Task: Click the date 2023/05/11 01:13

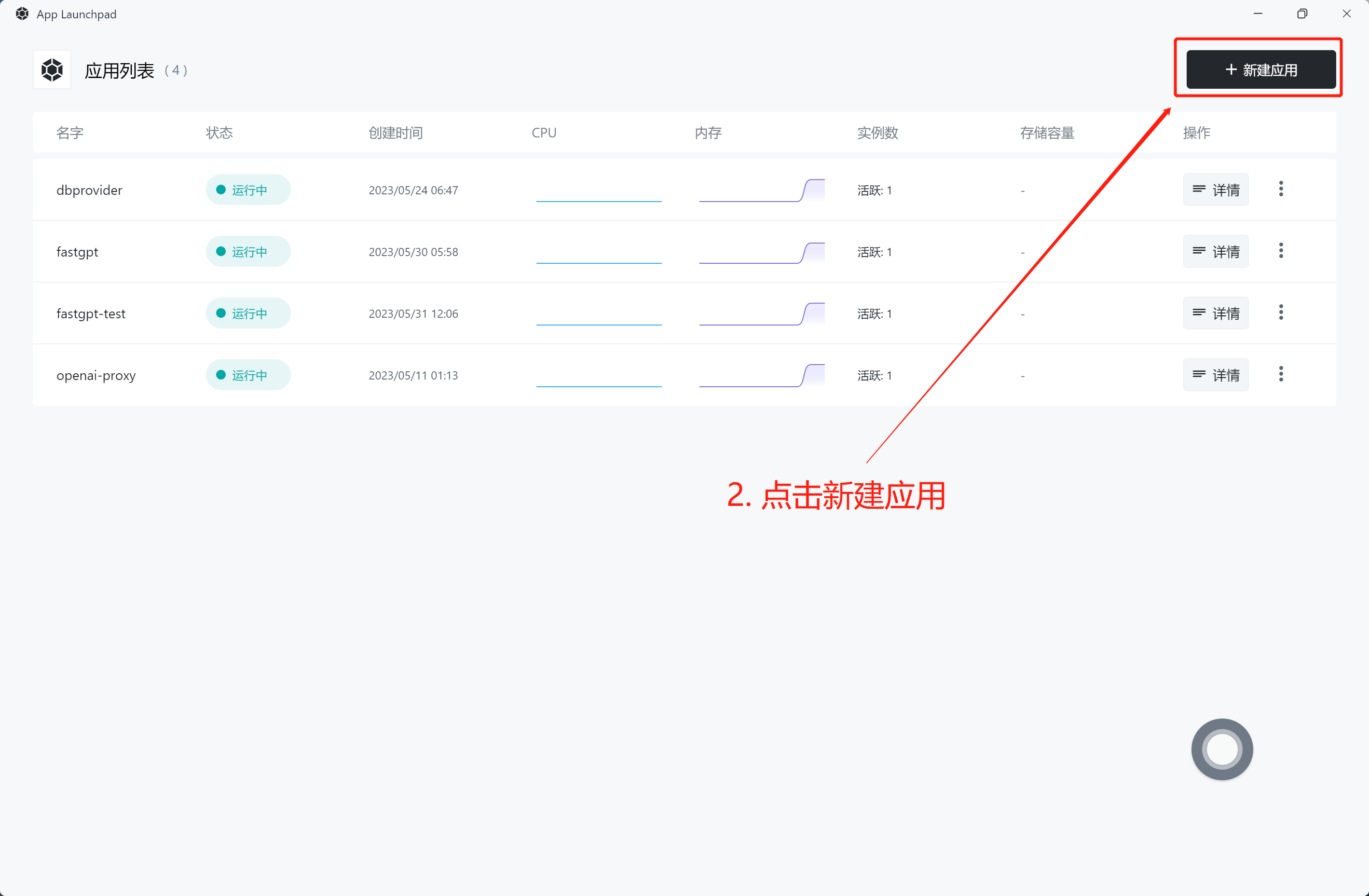Action: coord(413,376)
